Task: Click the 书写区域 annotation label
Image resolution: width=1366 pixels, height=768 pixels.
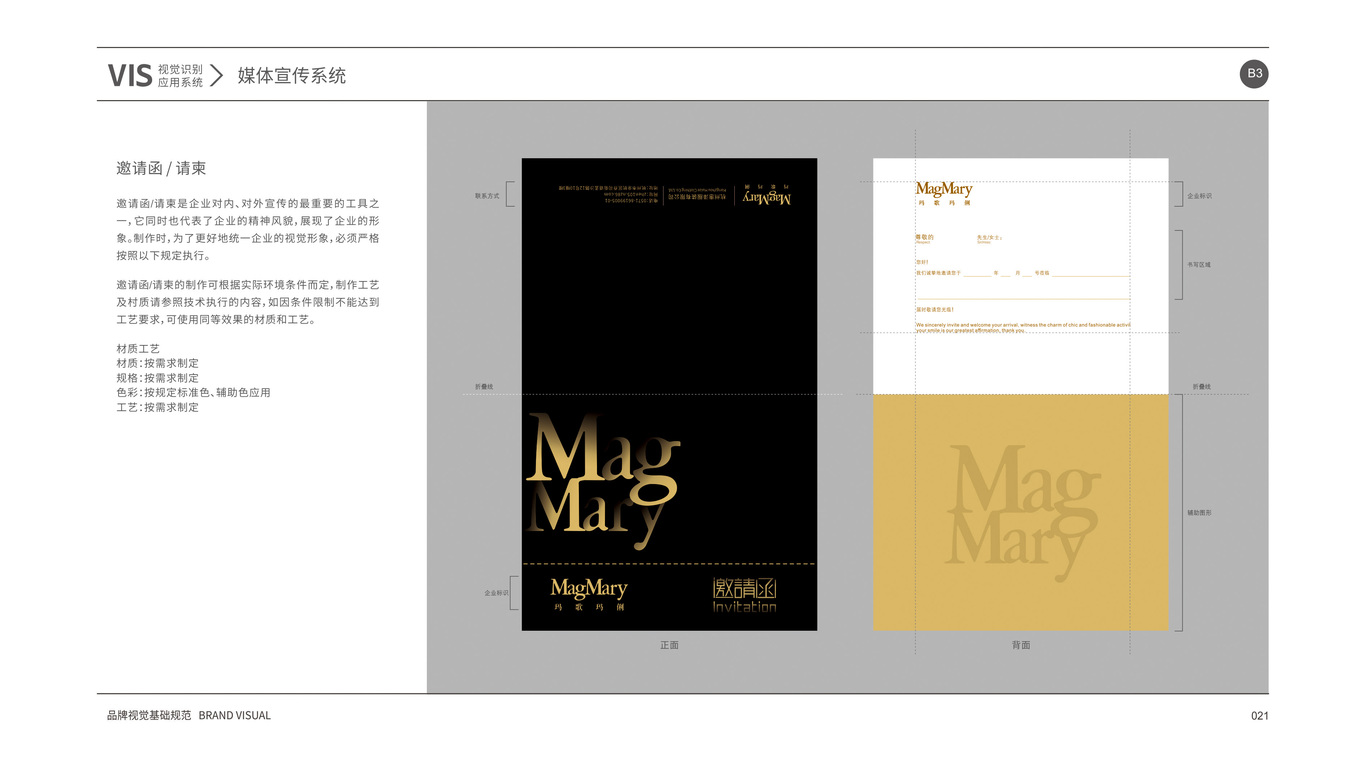Action: pos(1199,265)
